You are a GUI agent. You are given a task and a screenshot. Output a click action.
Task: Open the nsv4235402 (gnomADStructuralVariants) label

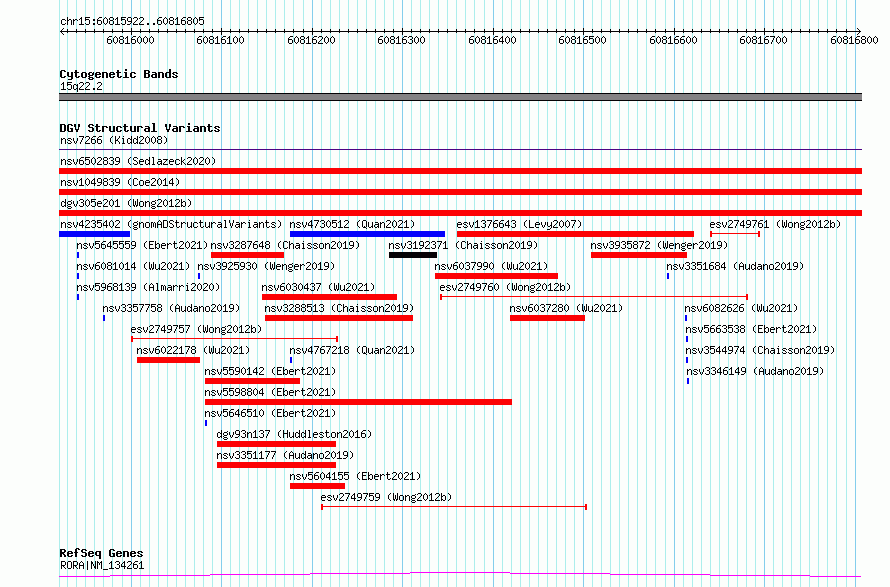coord(171,224)
